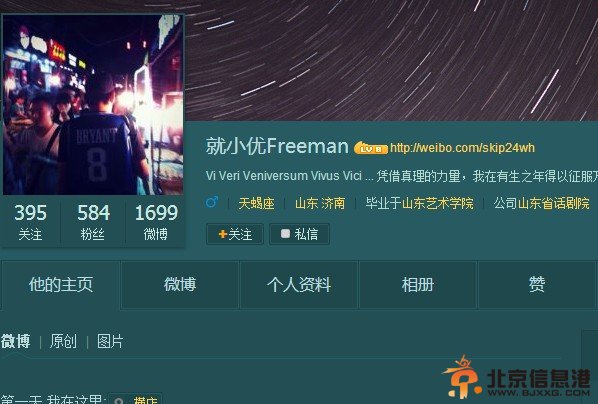This screenshot has width=598, height=404.
Task: Click the LV level badge icon
Action: (370, 148)
